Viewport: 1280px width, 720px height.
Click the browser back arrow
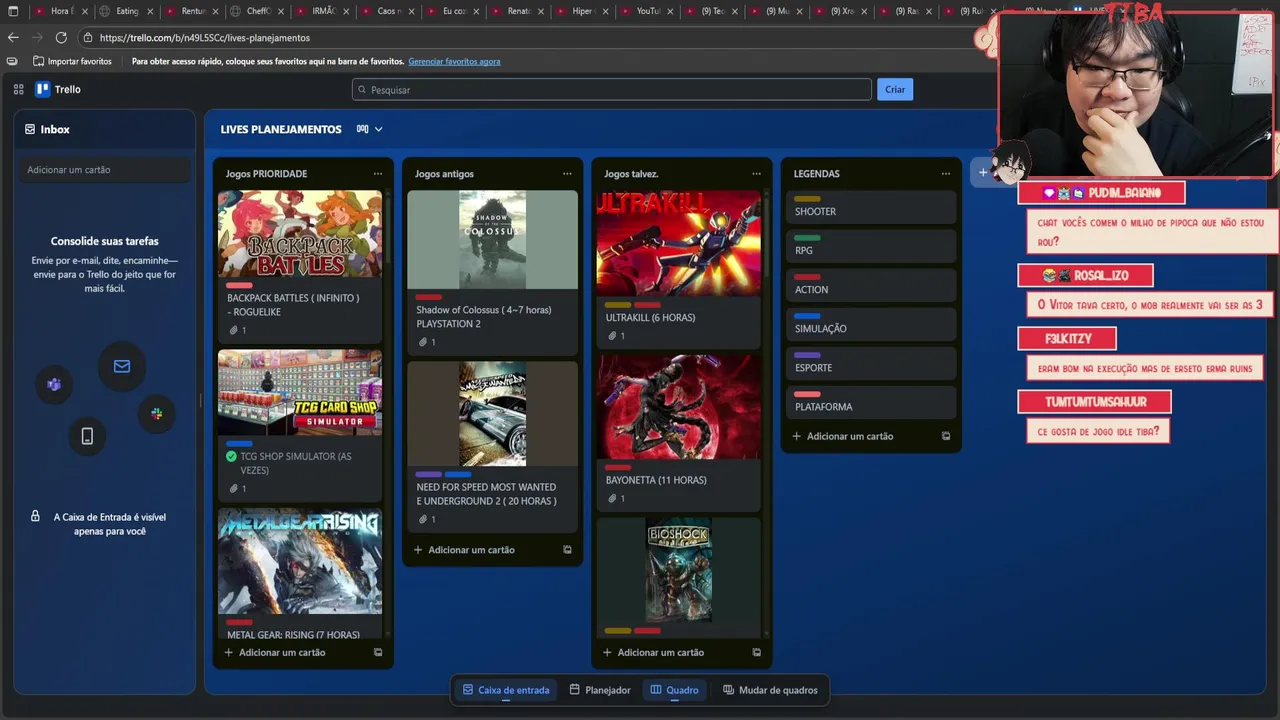point(13,37)
